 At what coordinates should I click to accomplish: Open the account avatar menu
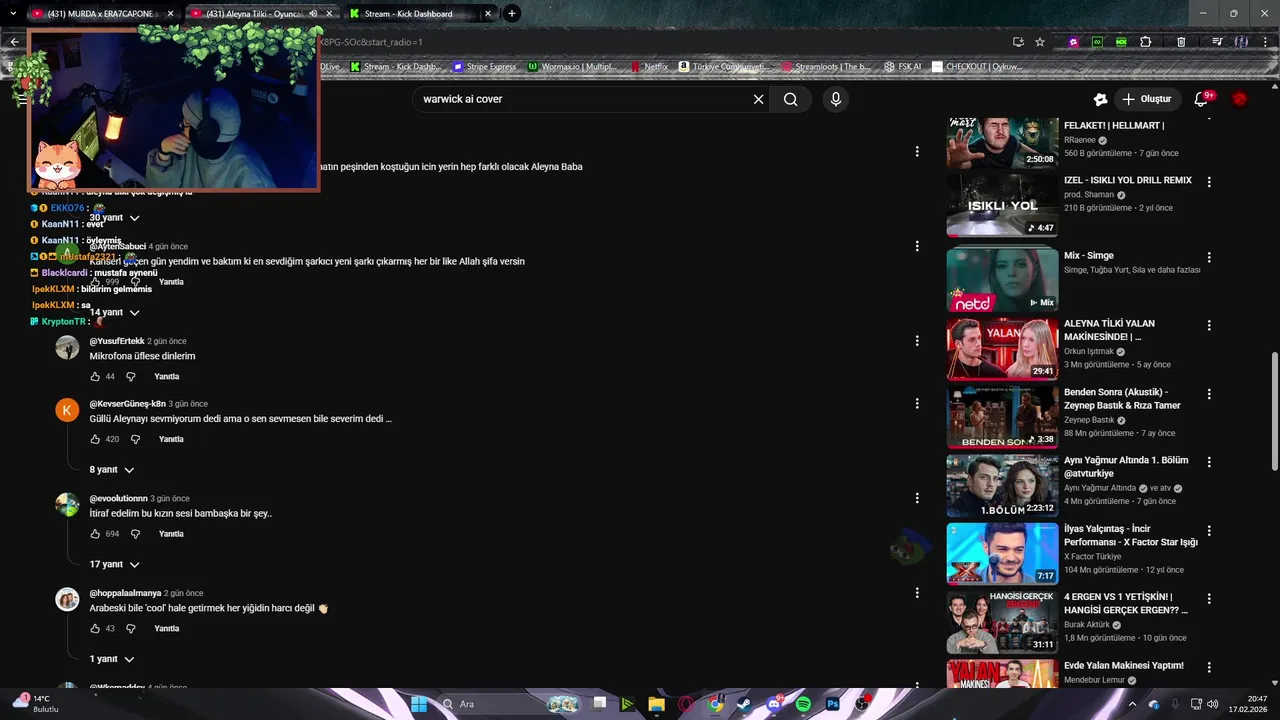coord(1240,99)
